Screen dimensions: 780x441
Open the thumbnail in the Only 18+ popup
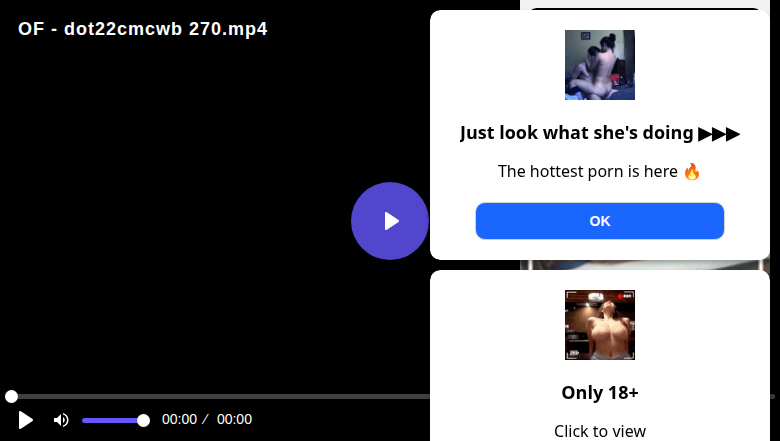[x=599, y=325]
